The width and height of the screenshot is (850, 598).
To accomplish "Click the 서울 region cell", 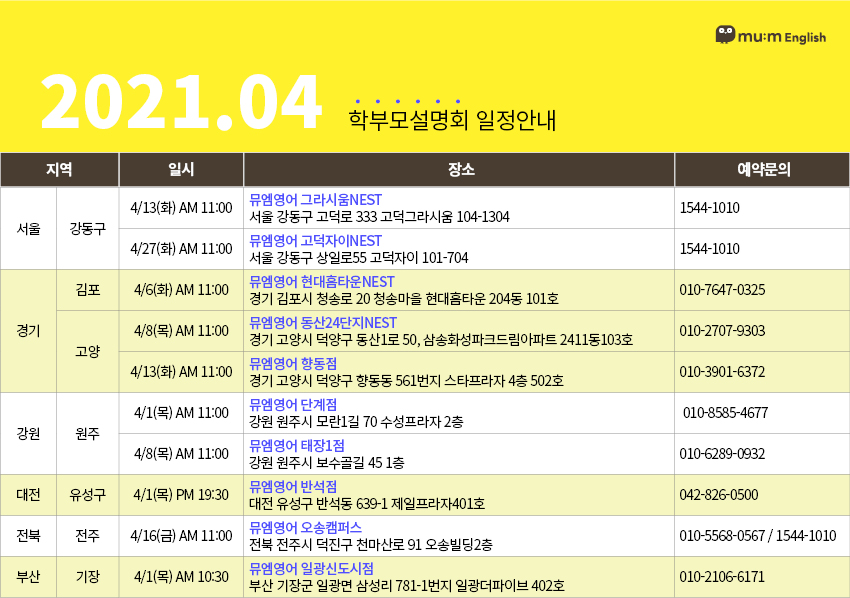I will pyautogui.click(x=28, y=229).
